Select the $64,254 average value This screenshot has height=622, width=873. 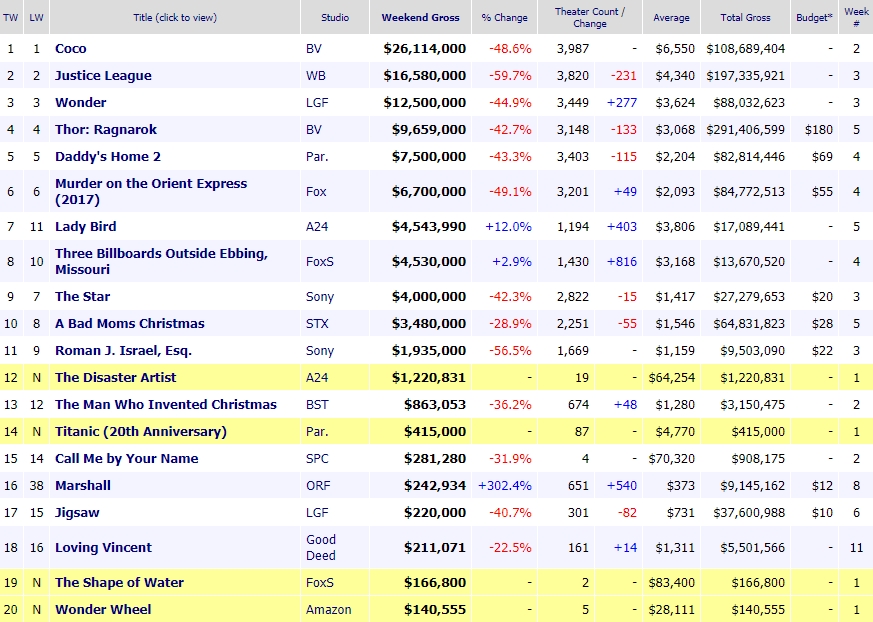pyautogui.click(x=671, y=378)
